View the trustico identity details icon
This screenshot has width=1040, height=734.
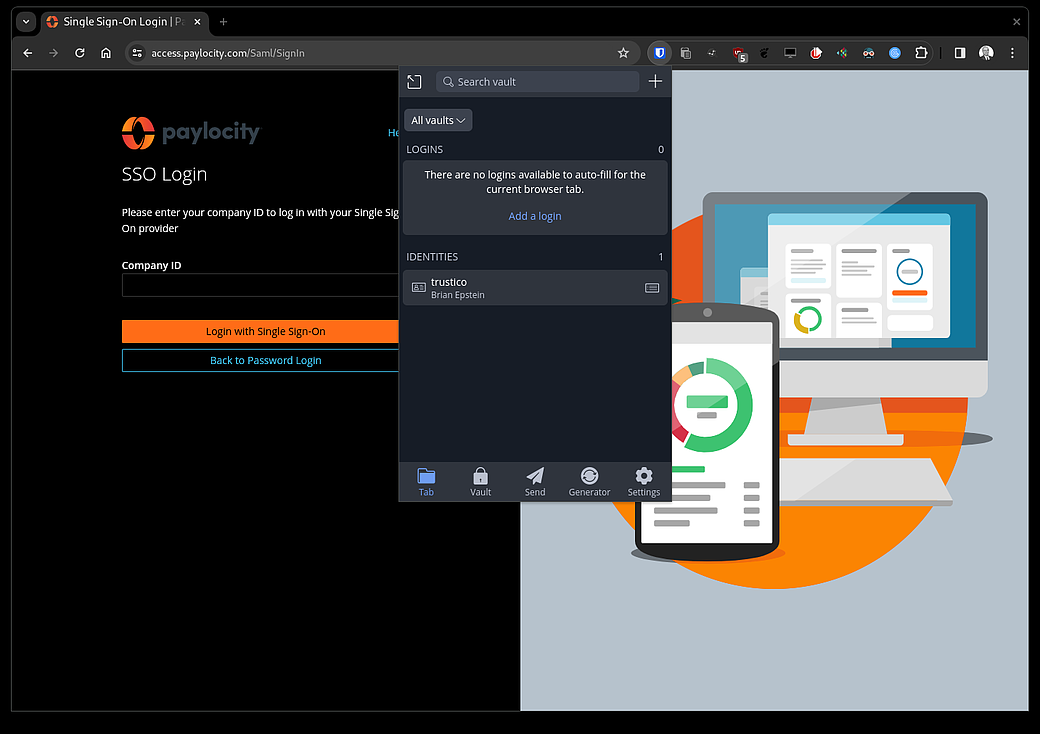pos(652,288)
